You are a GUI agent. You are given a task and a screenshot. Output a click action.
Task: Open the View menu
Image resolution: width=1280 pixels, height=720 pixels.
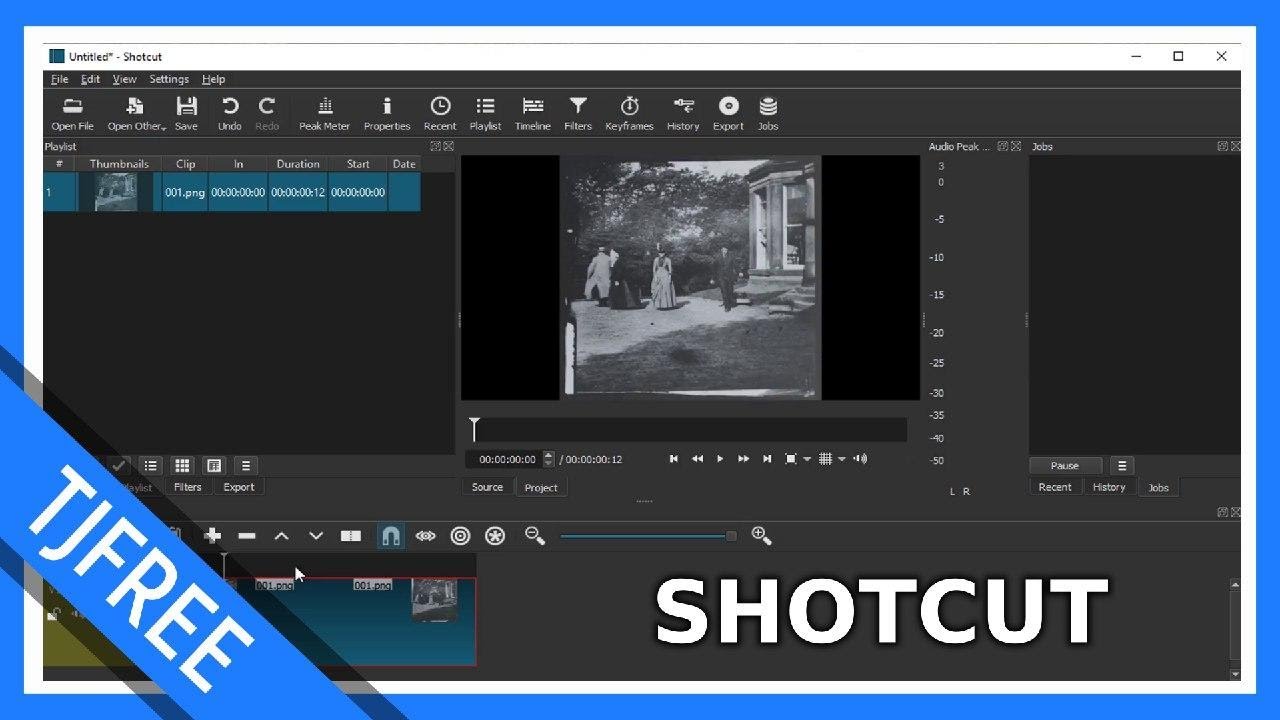[125, 79]
